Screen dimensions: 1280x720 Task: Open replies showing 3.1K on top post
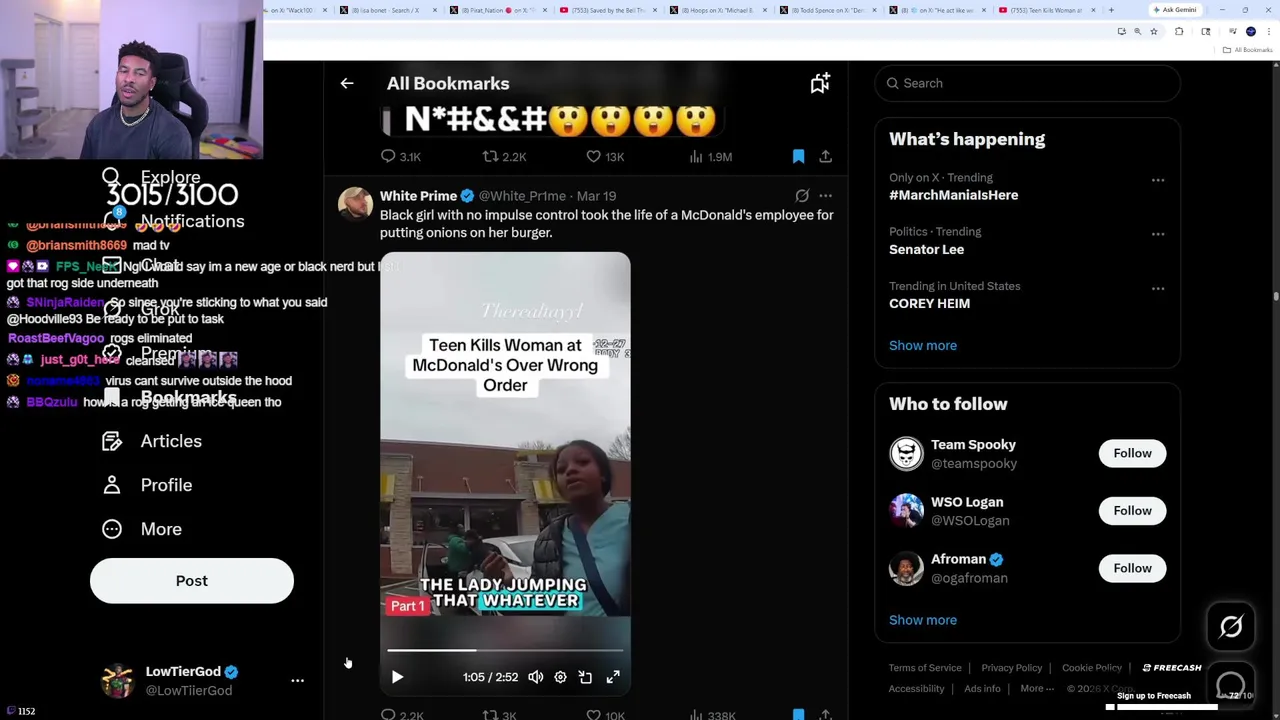[400, 157]
